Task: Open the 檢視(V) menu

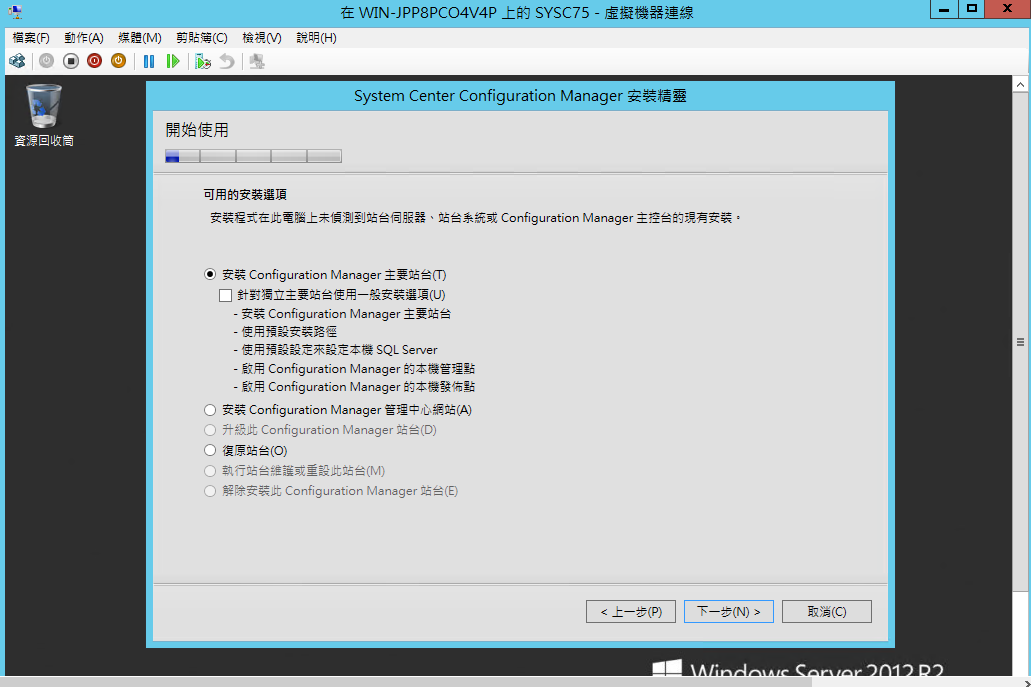Action: click(262, 37)
